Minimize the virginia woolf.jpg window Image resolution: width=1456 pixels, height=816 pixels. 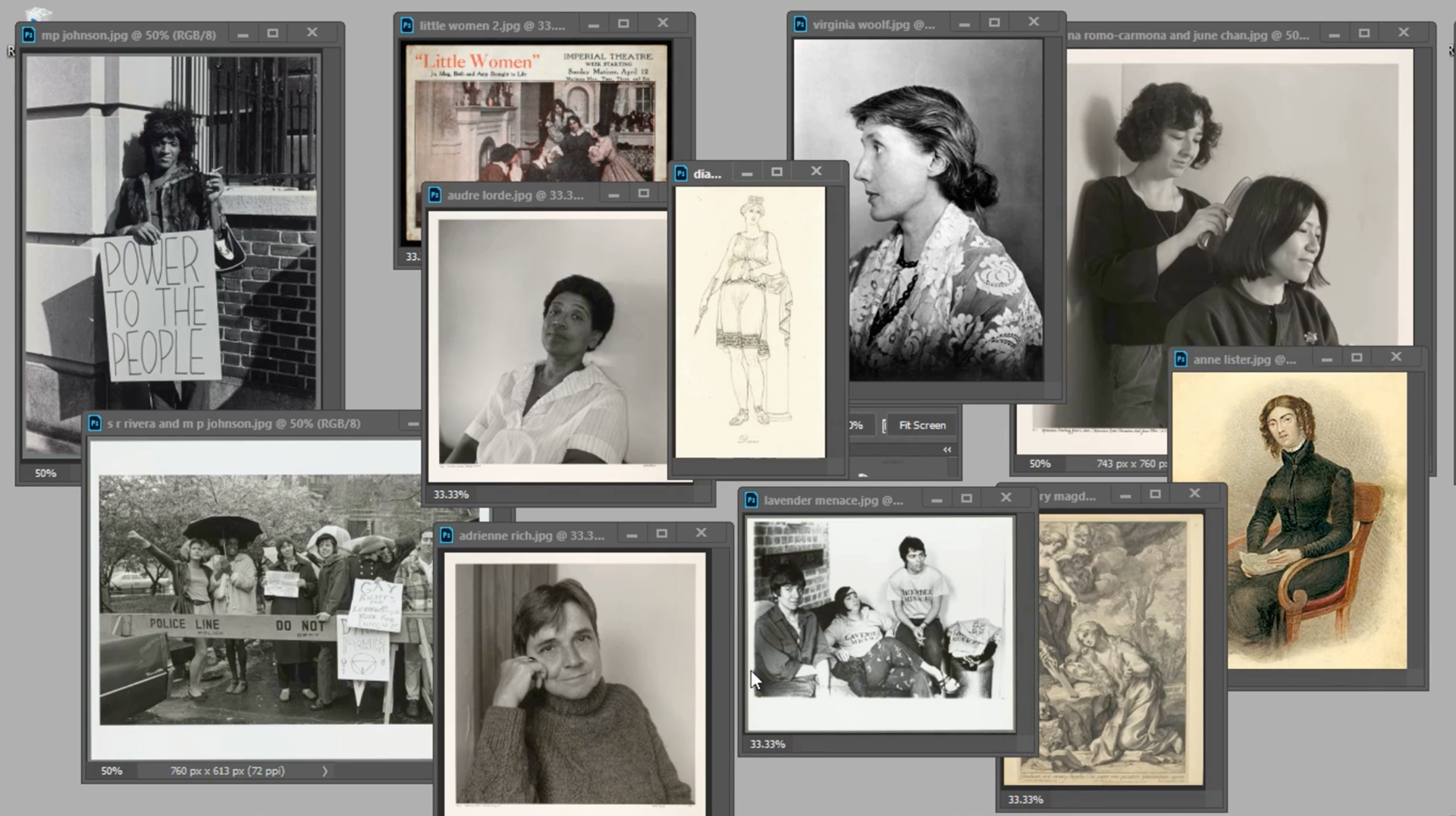[965, 24]
